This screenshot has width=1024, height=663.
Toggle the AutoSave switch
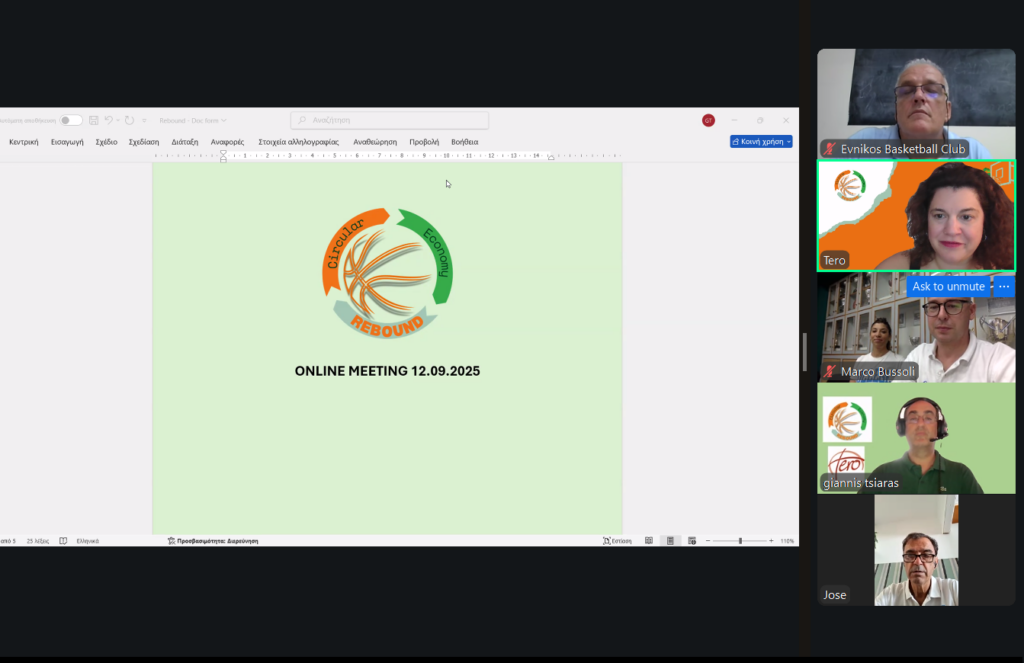(x=70, y=120)
